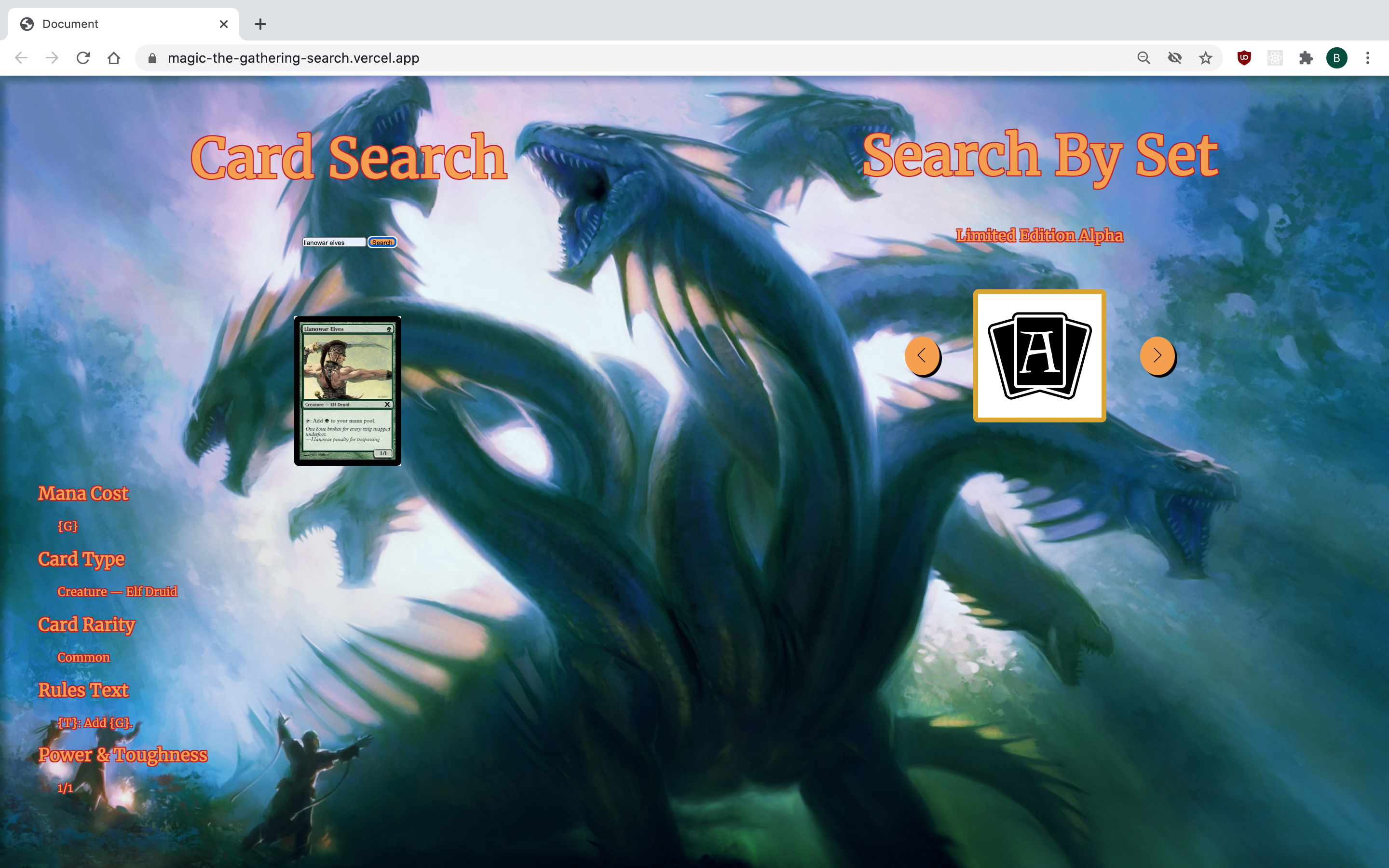This screenshot has width=1389, height=868.
Task: Click the back navigation arrow
Action: point(21,57)
